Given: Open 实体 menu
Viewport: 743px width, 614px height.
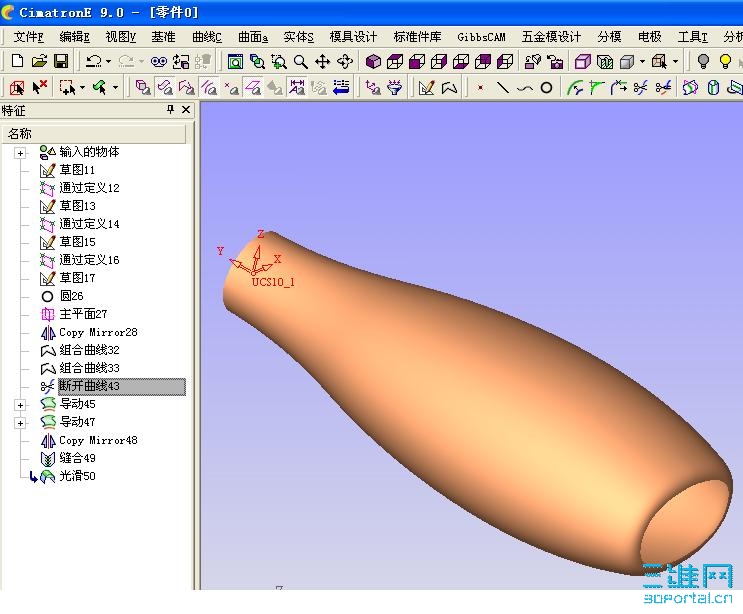Looking at the screenshot, I should (298, 37).
